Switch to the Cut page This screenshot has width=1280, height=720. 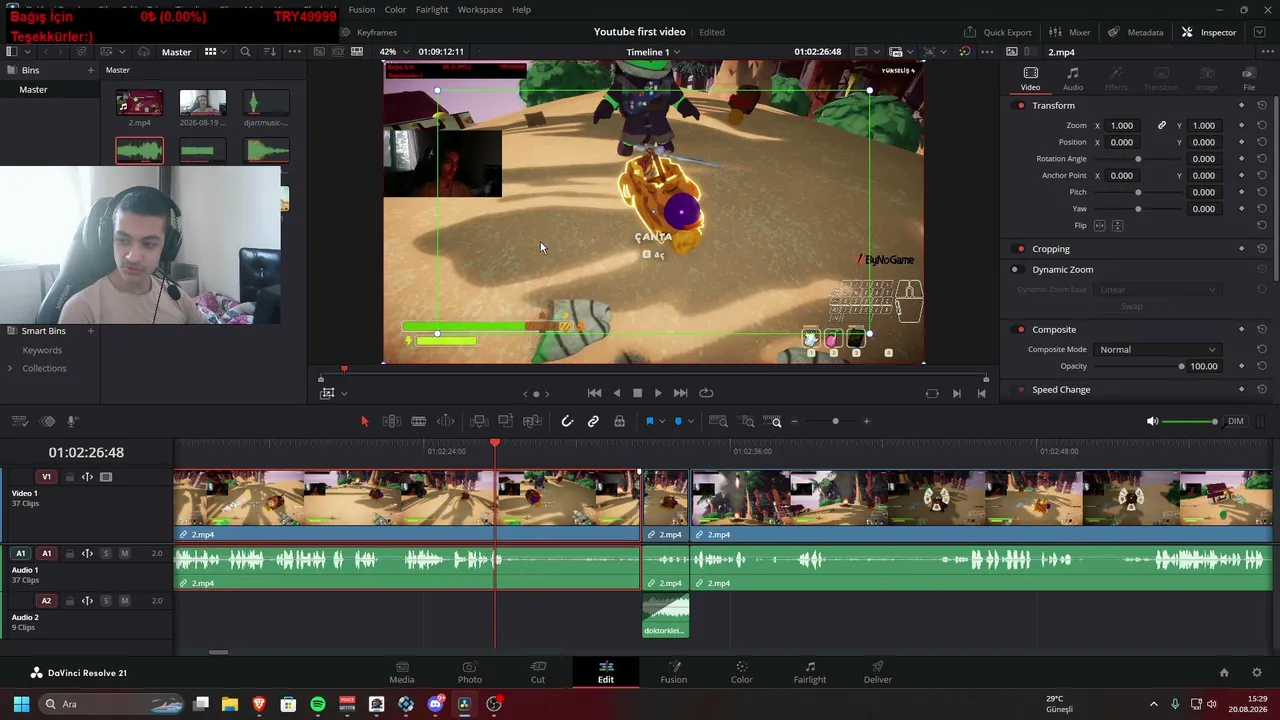(x=538, y=672)
